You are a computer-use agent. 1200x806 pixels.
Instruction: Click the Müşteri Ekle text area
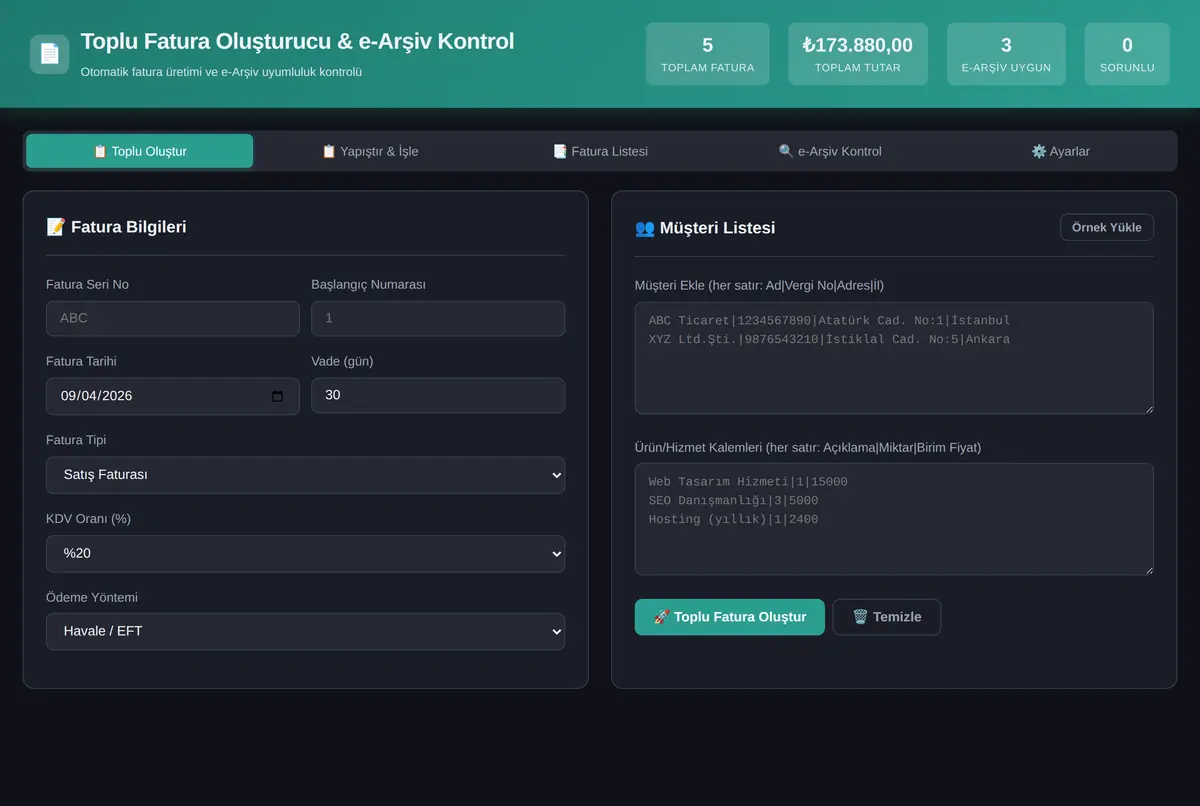[894, 358]
